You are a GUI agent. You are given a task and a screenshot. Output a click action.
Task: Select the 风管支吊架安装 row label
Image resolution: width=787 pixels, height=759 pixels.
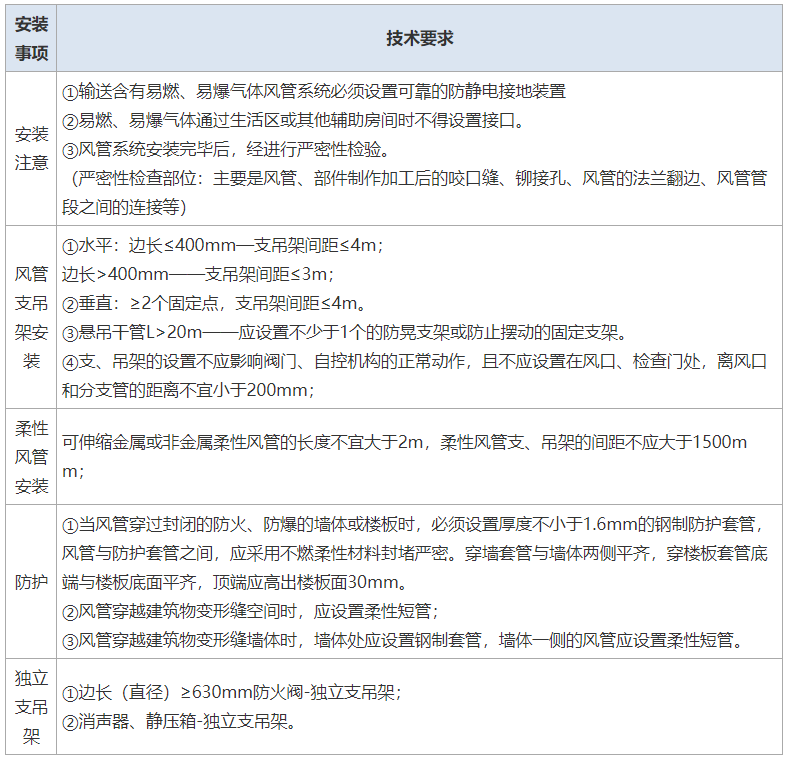click(31, 315)
